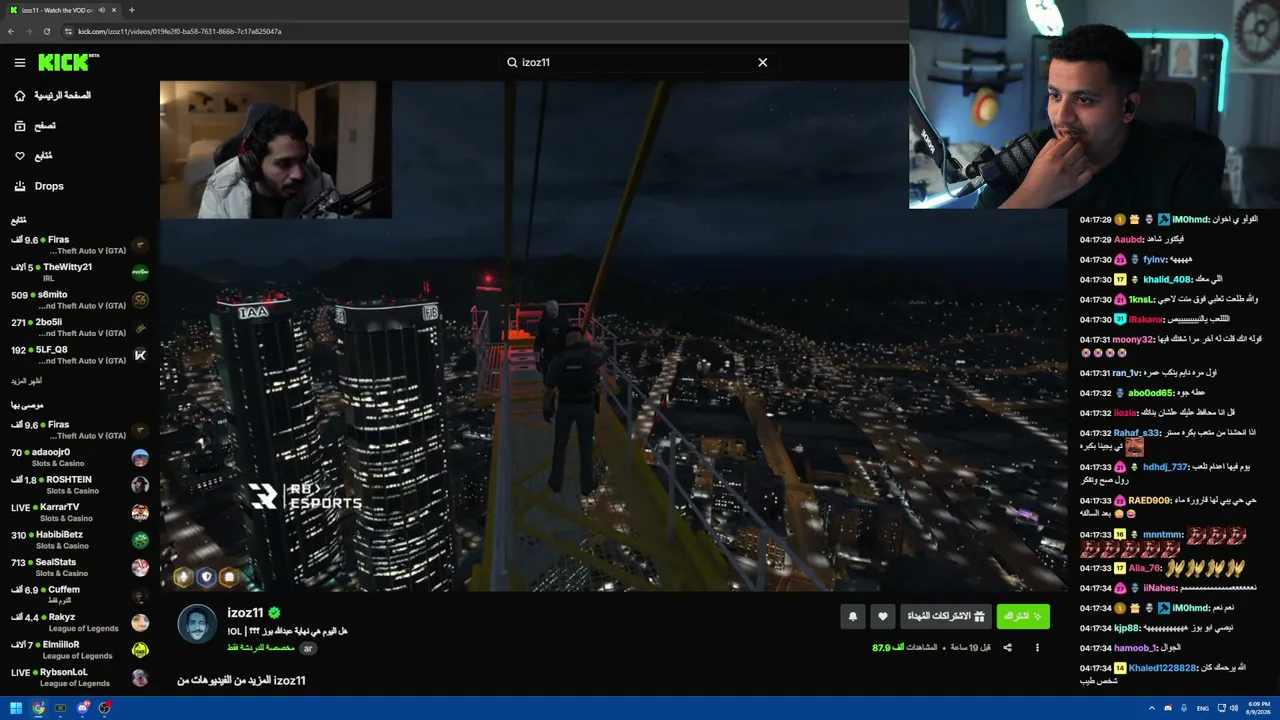The width and height of the screenshot is (1280, 720).
Task: Select the izoz11 VOD browser tab
Action: tap(62, 10)
